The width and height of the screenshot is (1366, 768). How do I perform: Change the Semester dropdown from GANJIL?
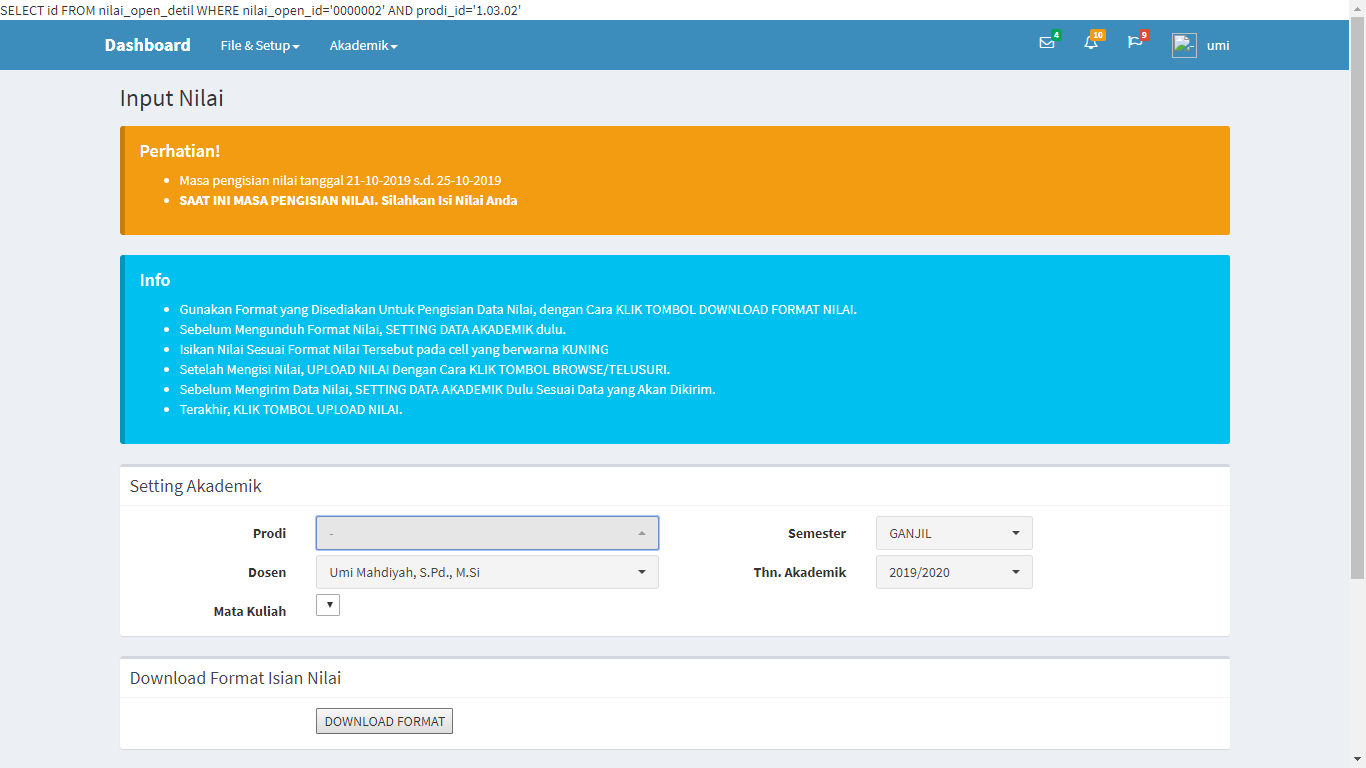pyautogui.click(x=954, y=533)
